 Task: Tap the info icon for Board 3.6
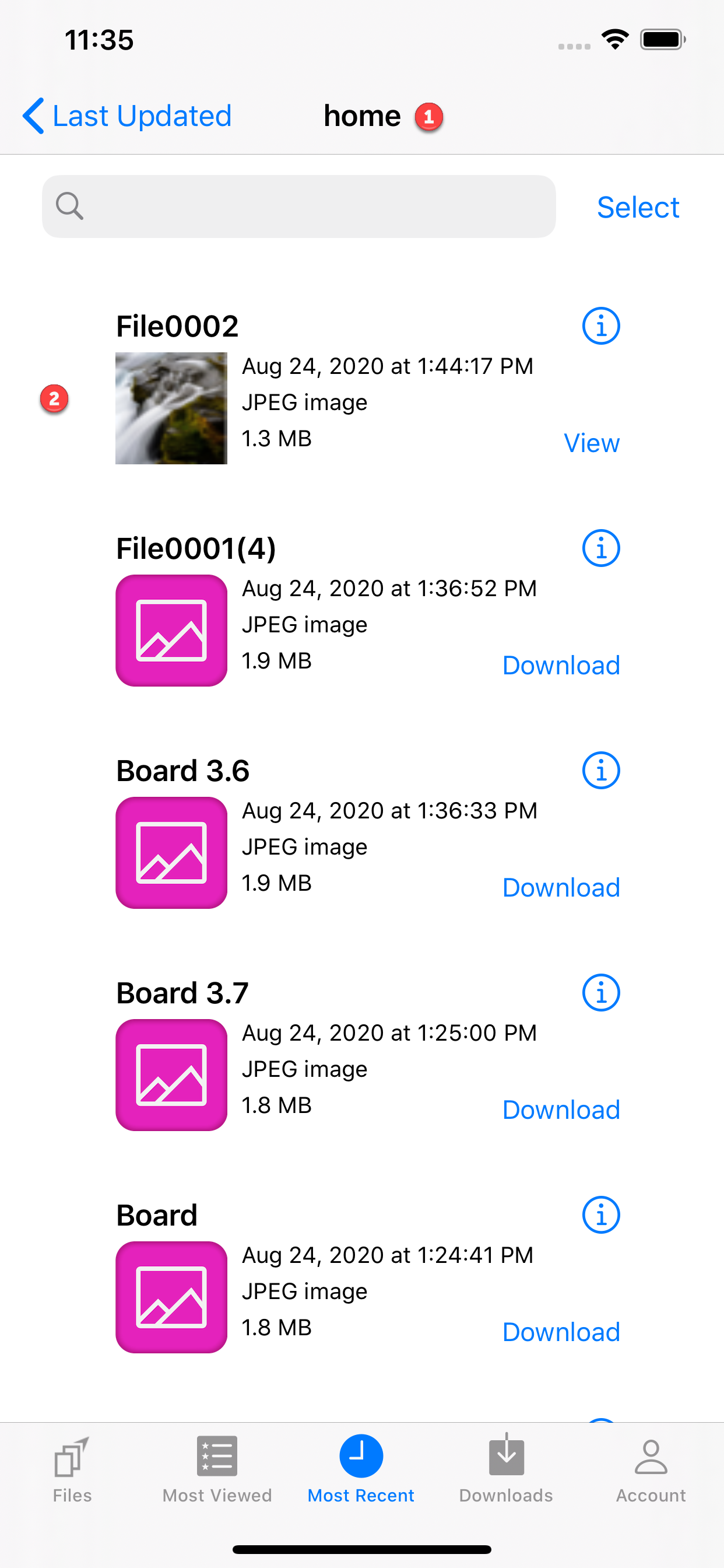(x=600, y=771)
